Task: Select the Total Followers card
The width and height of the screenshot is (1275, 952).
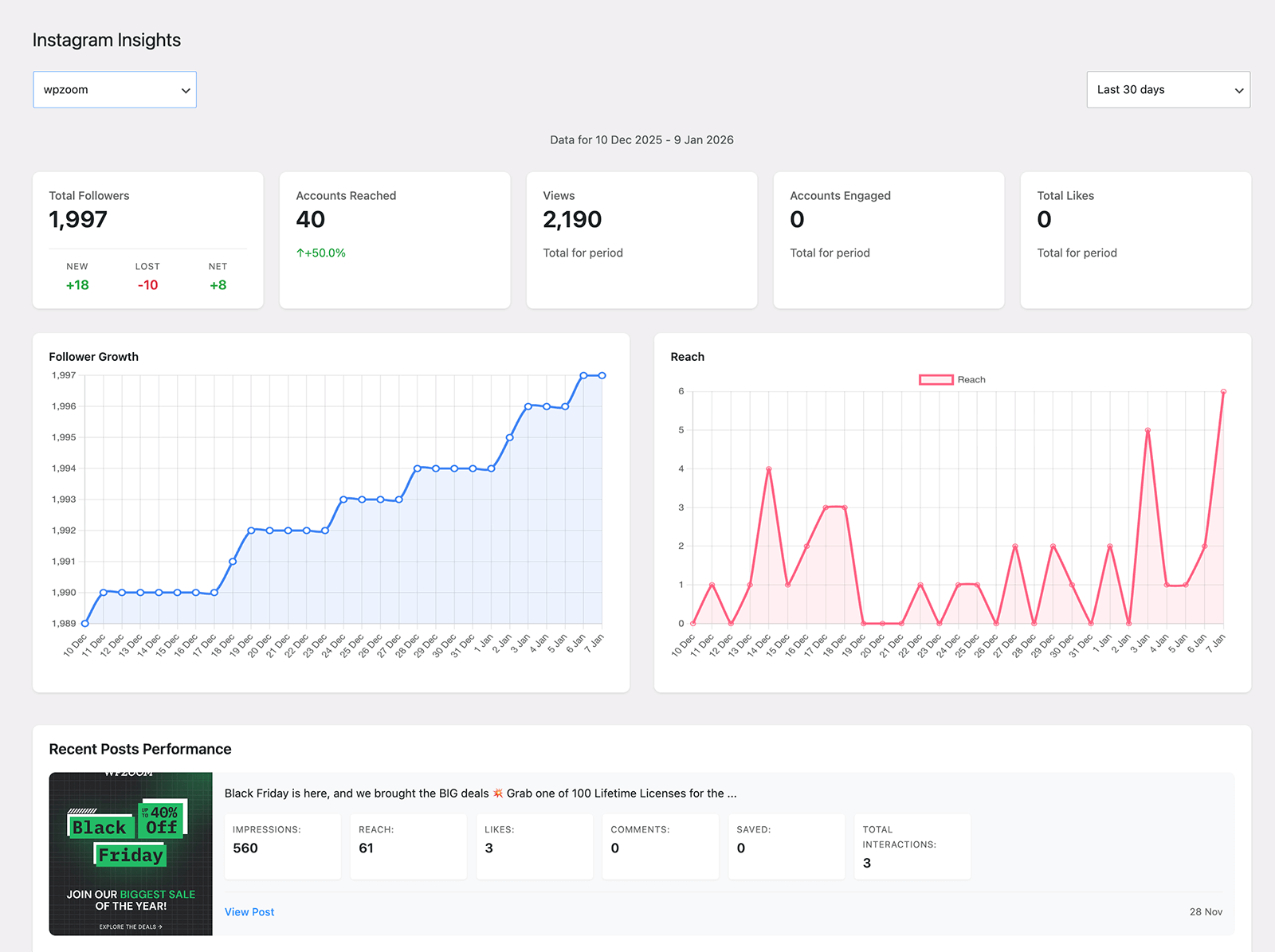Action: [147, 240]
